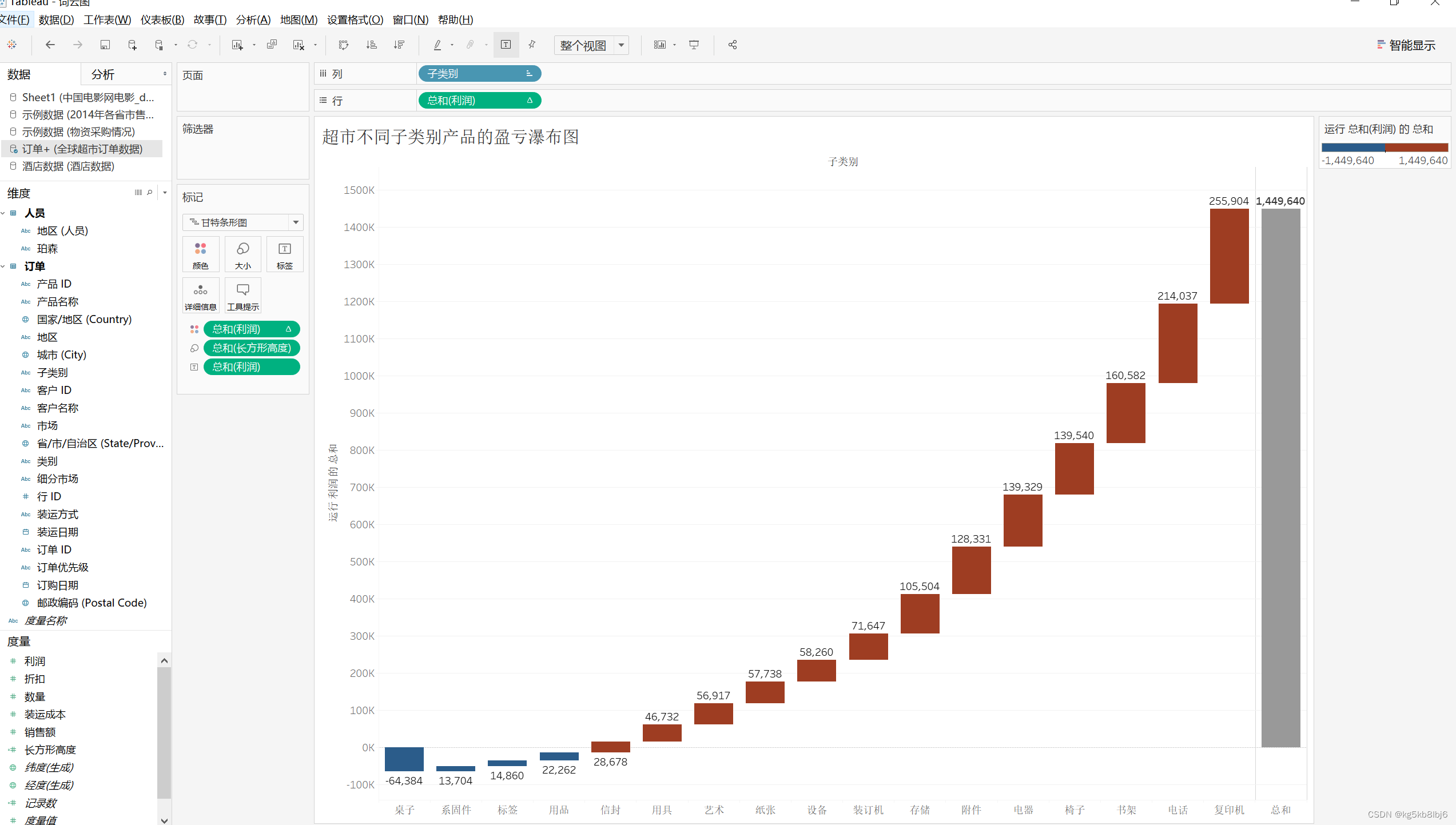Screen dimensions: 1456x825
Task: Open the highlight pen dropdown arrow
Action: (x=452, y=45)
